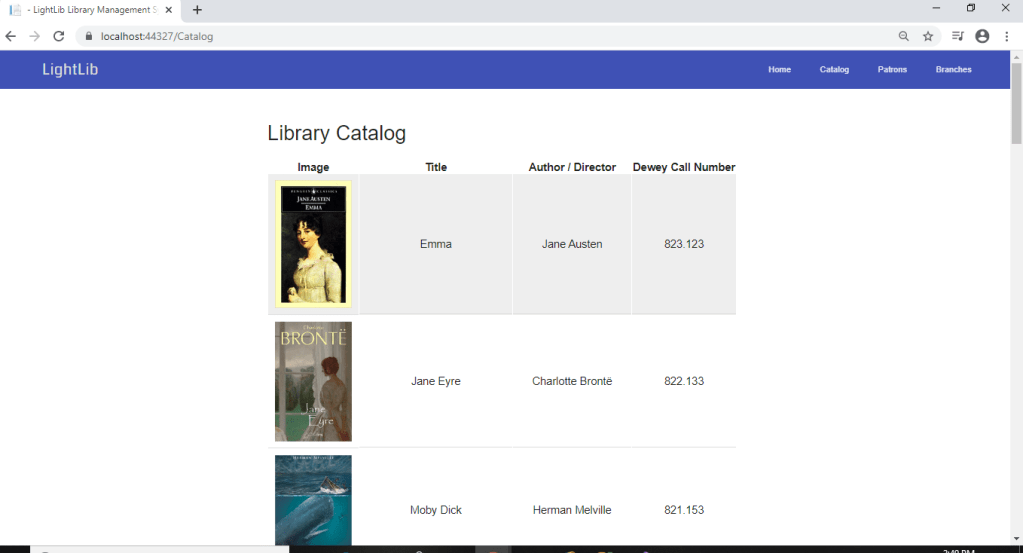
Task: Click the vertical page scrollbar thumb
Action: coord(1016,105)
